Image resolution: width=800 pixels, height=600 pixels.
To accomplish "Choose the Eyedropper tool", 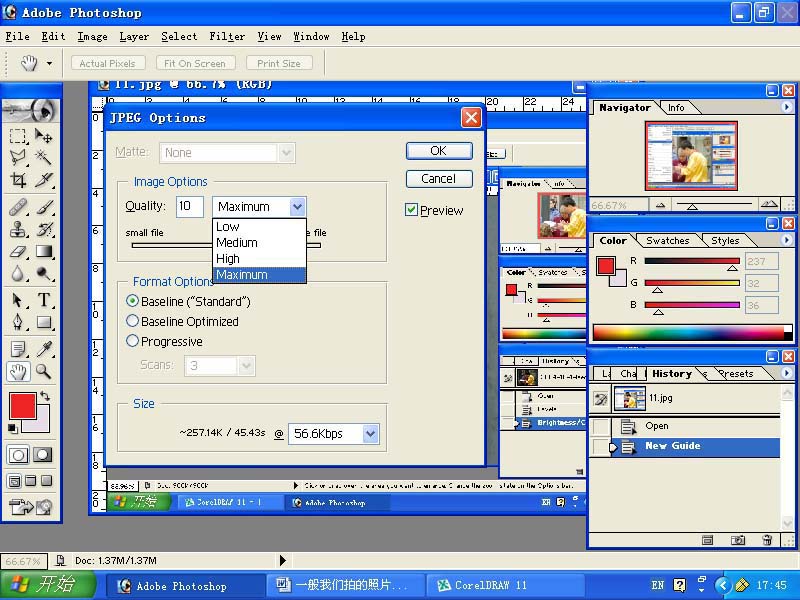I will point(44,348).
